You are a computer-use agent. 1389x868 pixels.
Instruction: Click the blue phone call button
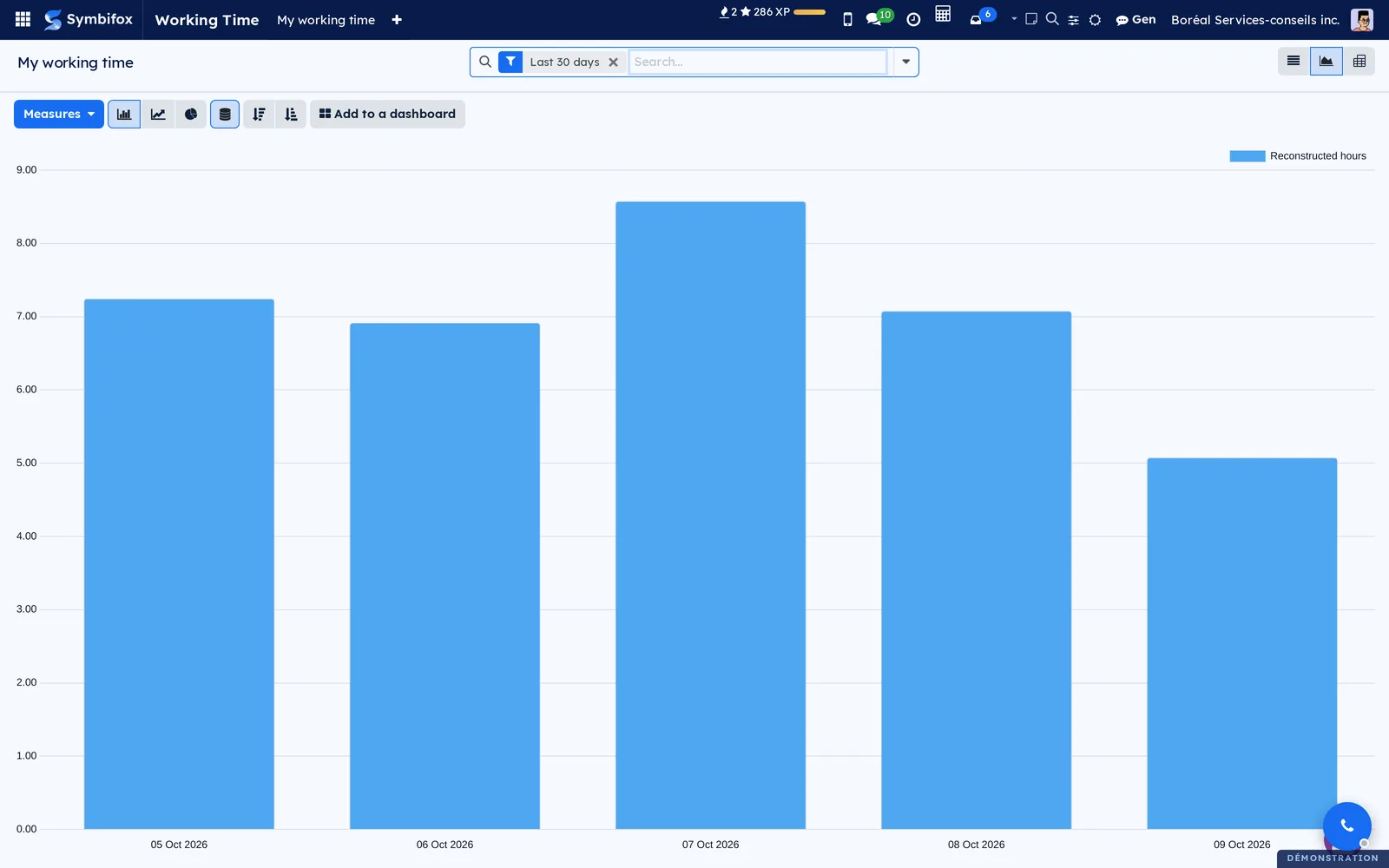point(1346,825)
